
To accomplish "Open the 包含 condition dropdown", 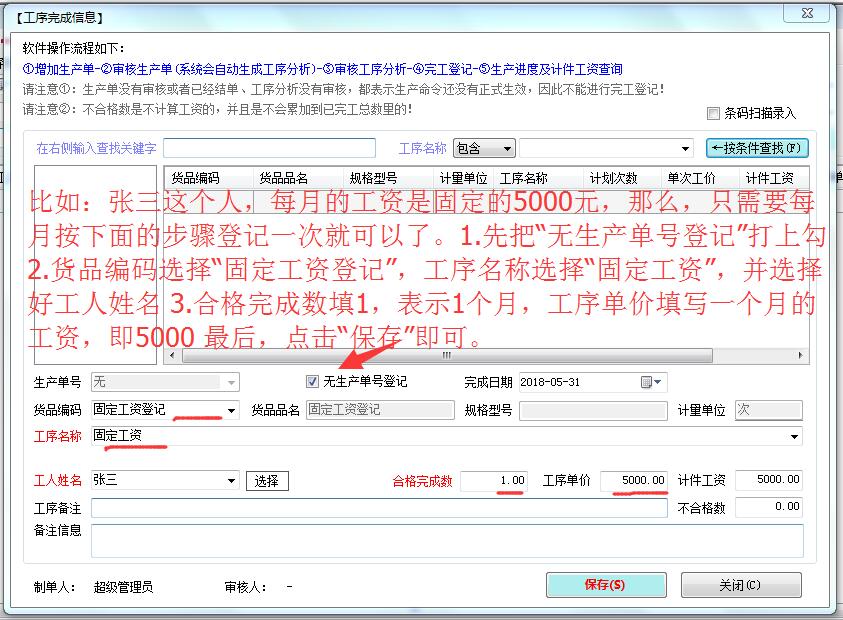I will tap(508, 147).
